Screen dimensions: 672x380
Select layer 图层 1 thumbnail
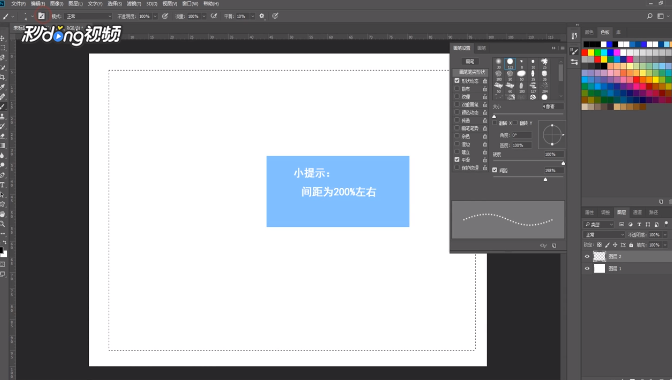599,269
